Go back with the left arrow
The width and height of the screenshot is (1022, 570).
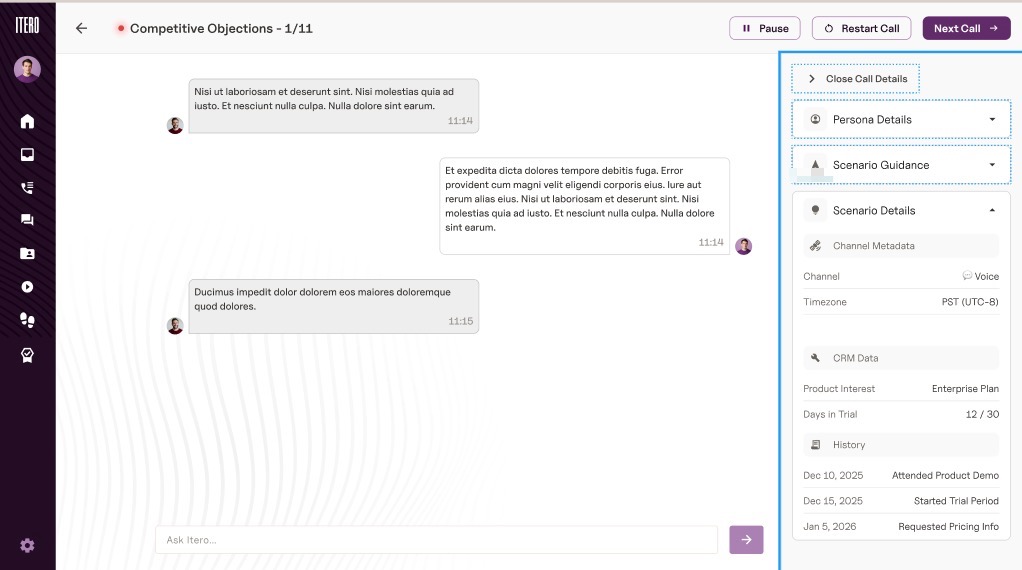pyautogui.click(x=81, y=28)
